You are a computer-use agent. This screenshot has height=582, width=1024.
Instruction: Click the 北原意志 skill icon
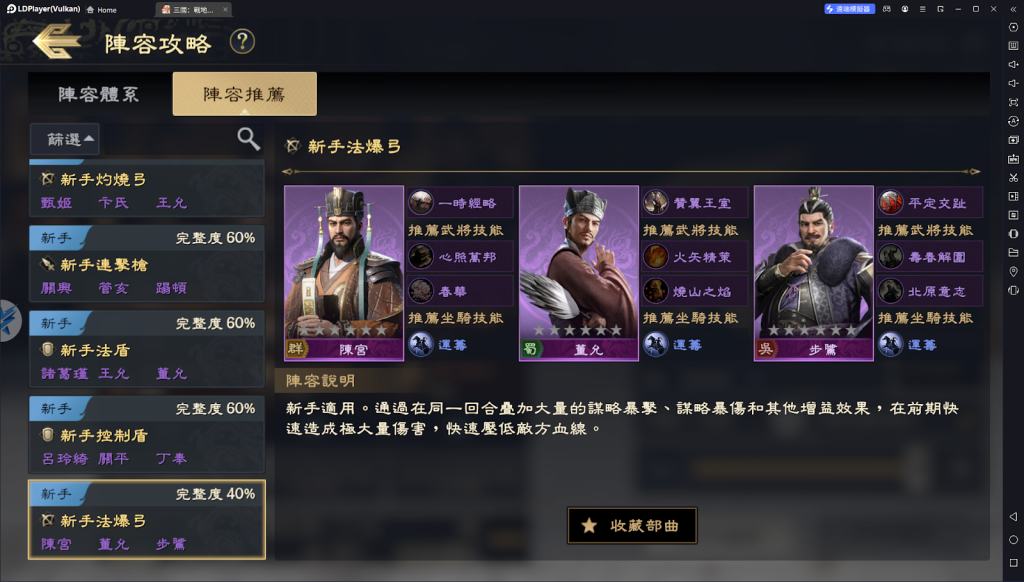click(x=890, y=291)
